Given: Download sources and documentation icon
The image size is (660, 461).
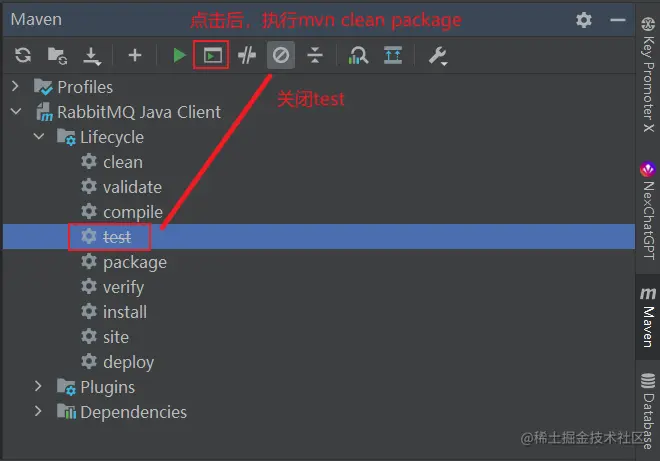Looking at the screenshot, I should pyautogui.click(x=92, y=56).
